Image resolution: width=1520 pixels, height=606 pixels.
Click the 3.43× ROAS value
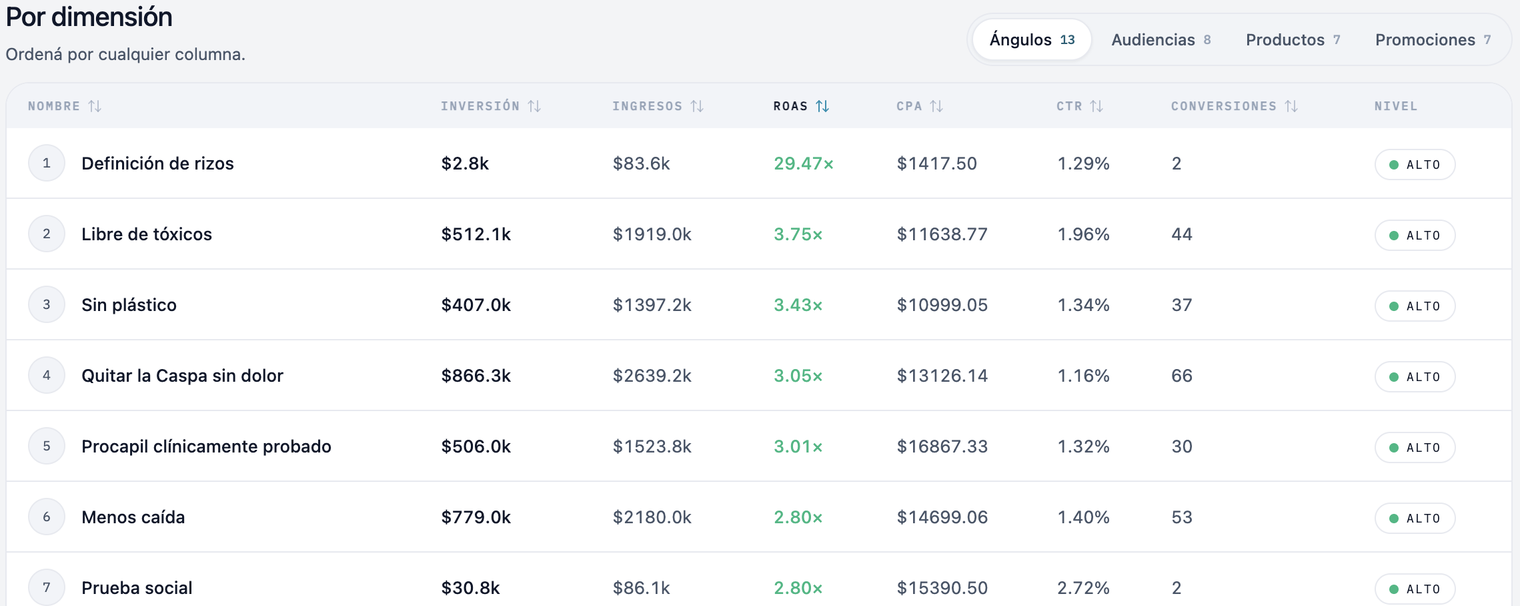[x=798, y=305]
